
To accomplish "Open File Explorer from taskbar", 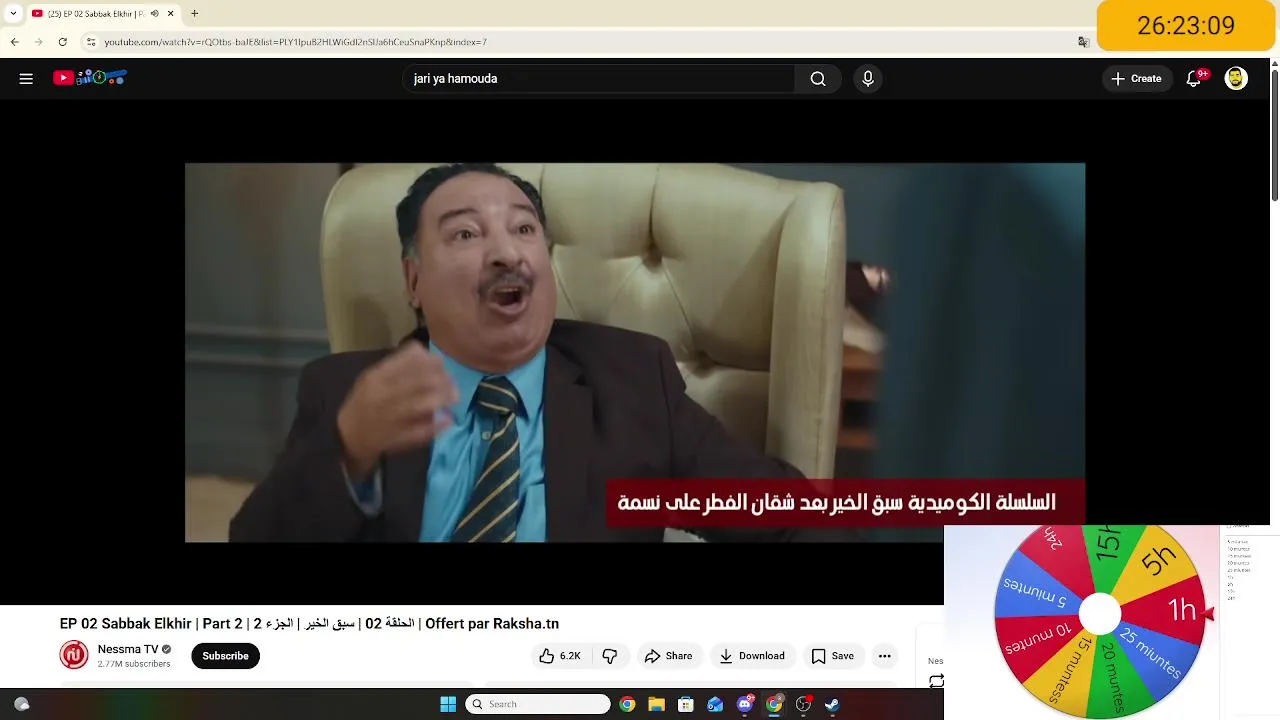I will point(656,704).
